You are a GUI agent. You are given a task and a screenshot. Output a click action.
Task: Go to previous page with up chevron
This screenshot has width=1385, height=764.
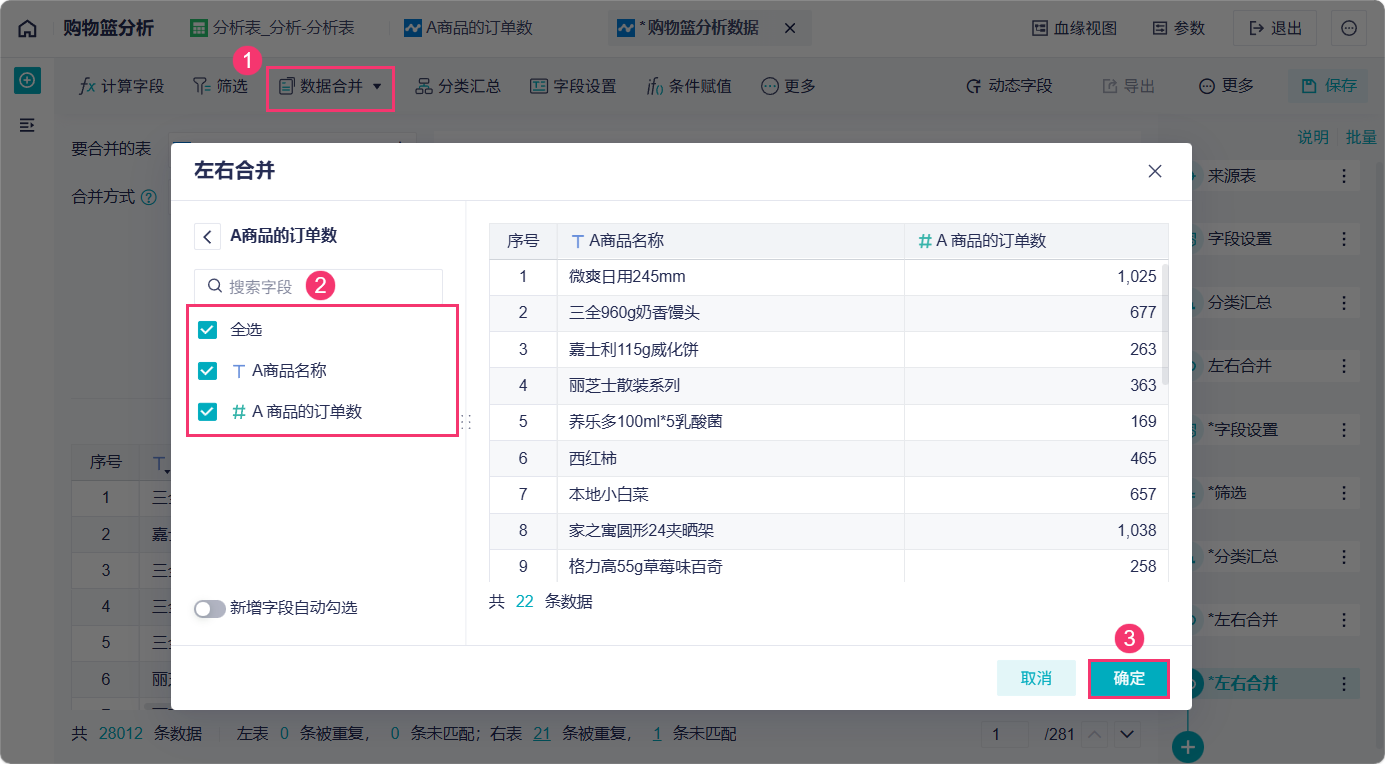tap(1096, 735)
